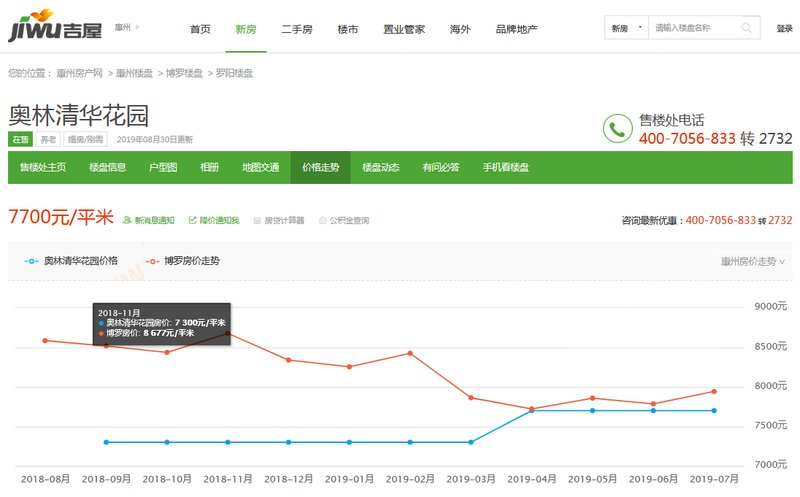
Task: Click the orange 2018-11月 data point
Action: [228, 334]
